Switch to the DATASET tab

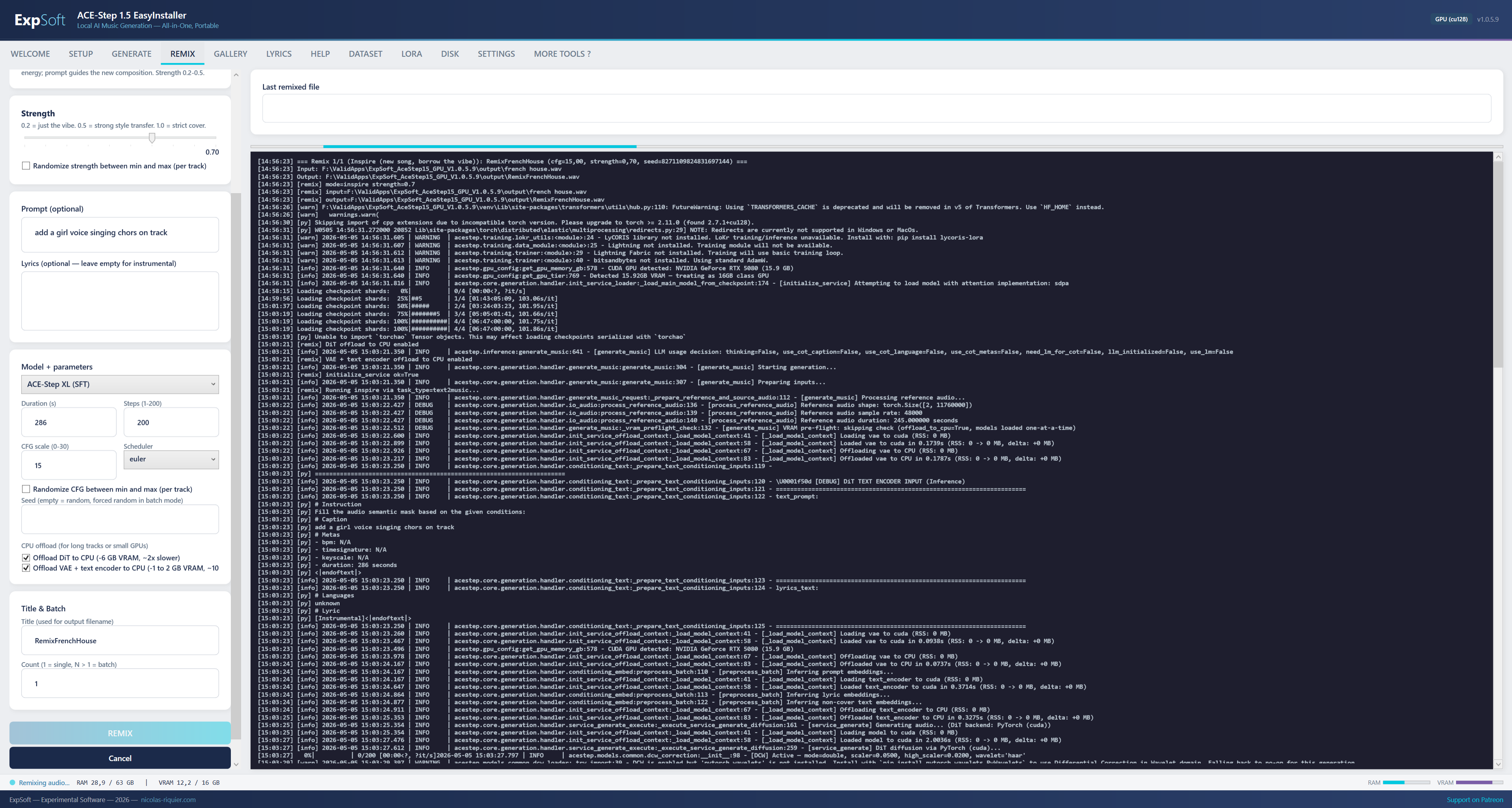(x=365, y=54)
